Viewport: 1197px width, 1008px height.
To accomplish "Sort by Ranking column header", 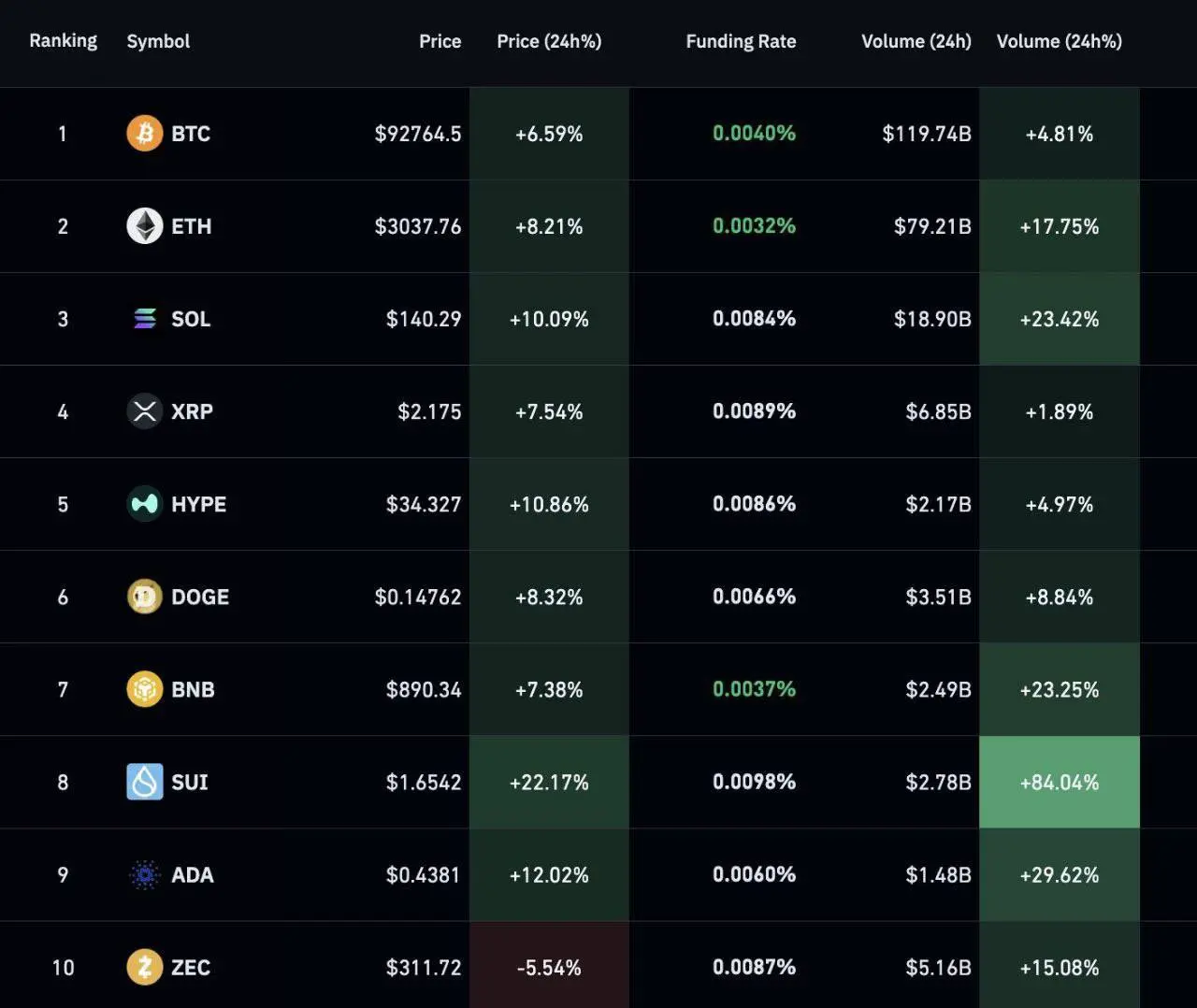I will (63, 41).
